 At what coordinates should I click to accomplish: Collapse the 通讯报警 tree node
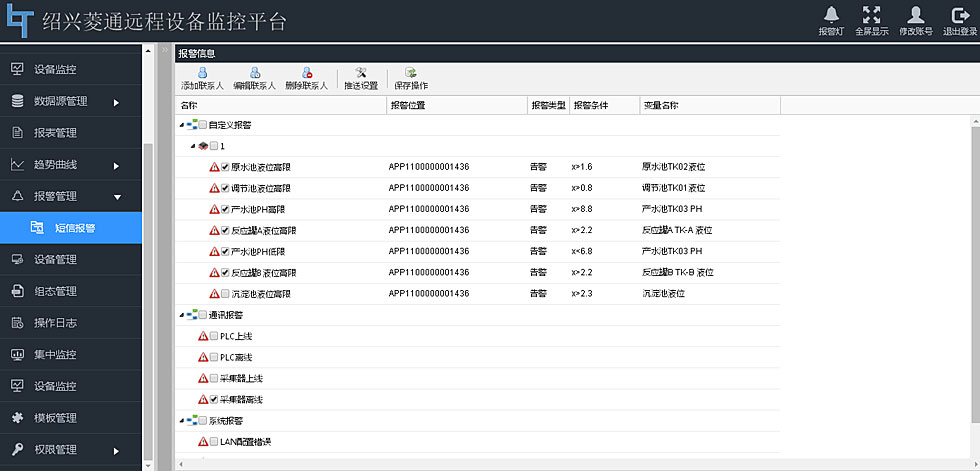[181, 315]
